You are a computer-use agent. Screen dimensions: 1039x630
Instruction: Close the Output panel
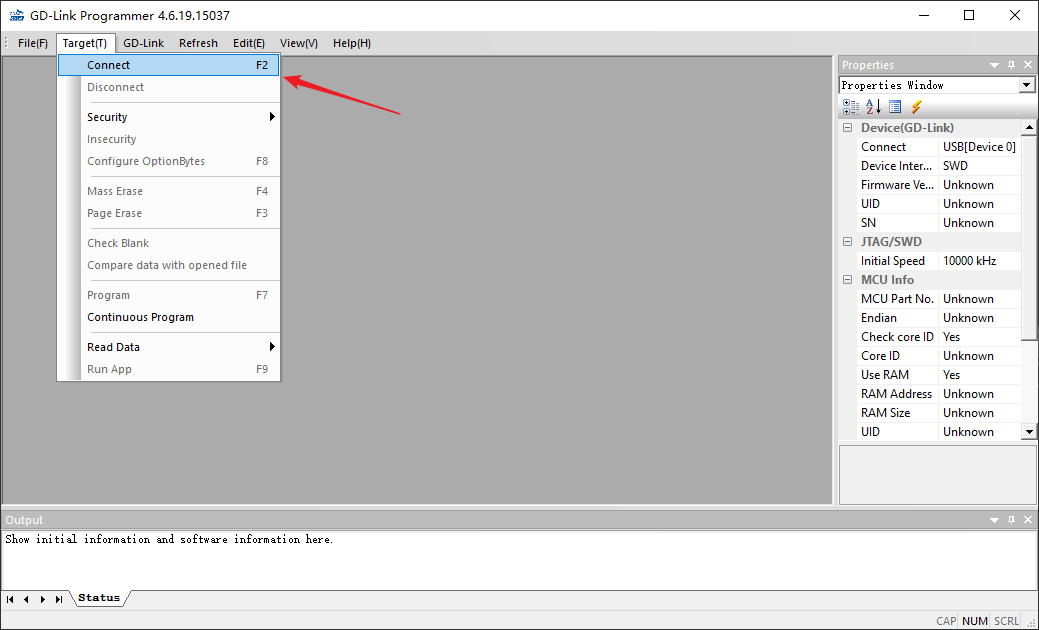click(1028, 520)
